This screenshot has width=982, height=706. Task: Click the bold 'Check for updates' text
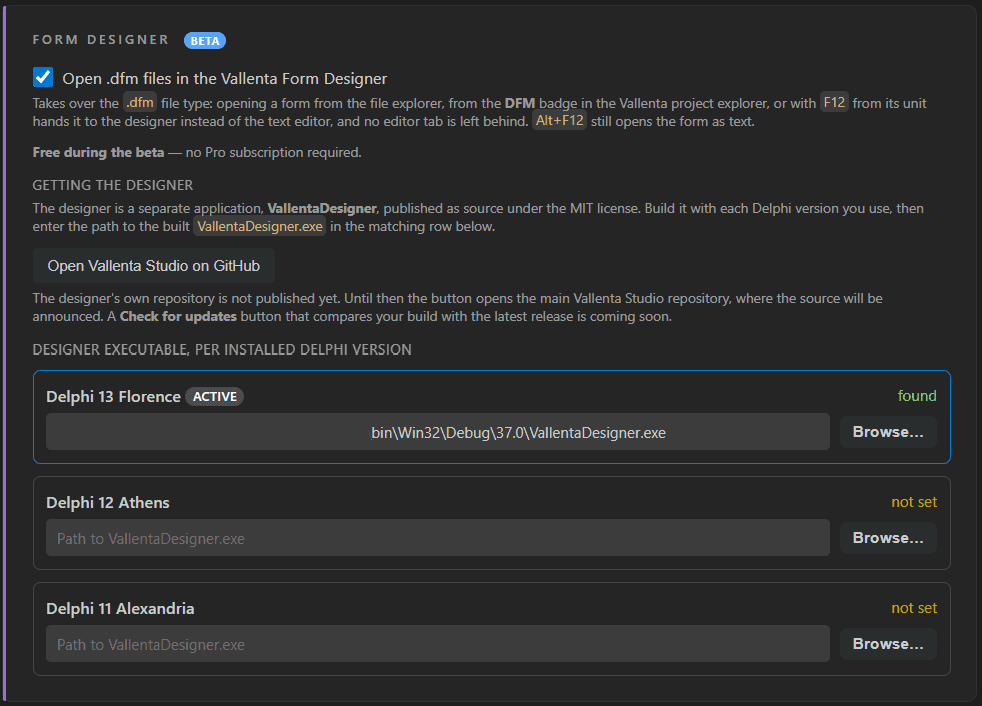[178, 316]
